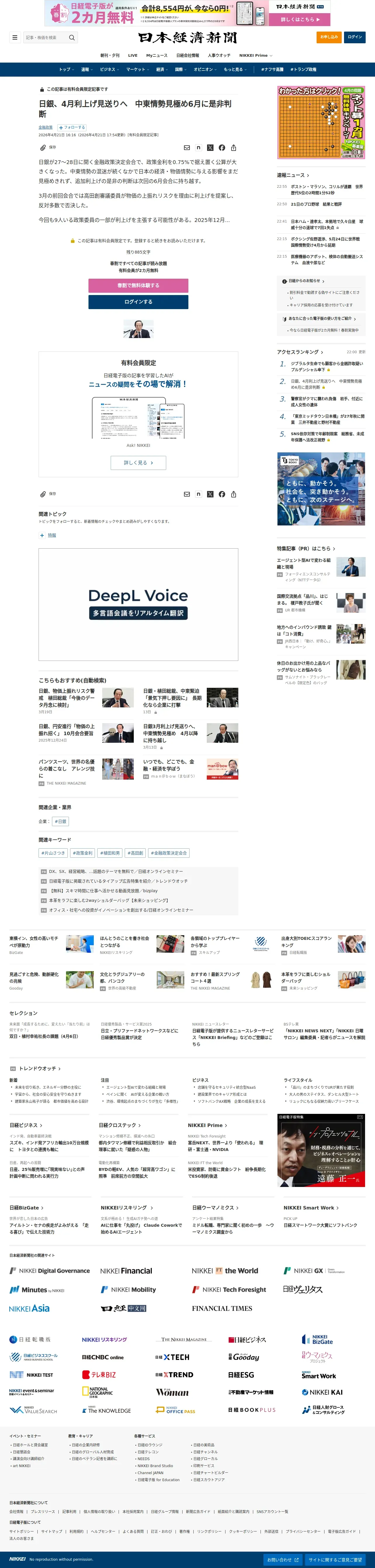Click the #片山さつき keyword tag
The height and width of the screenshot is (1568, 375).
pos(53,853)
